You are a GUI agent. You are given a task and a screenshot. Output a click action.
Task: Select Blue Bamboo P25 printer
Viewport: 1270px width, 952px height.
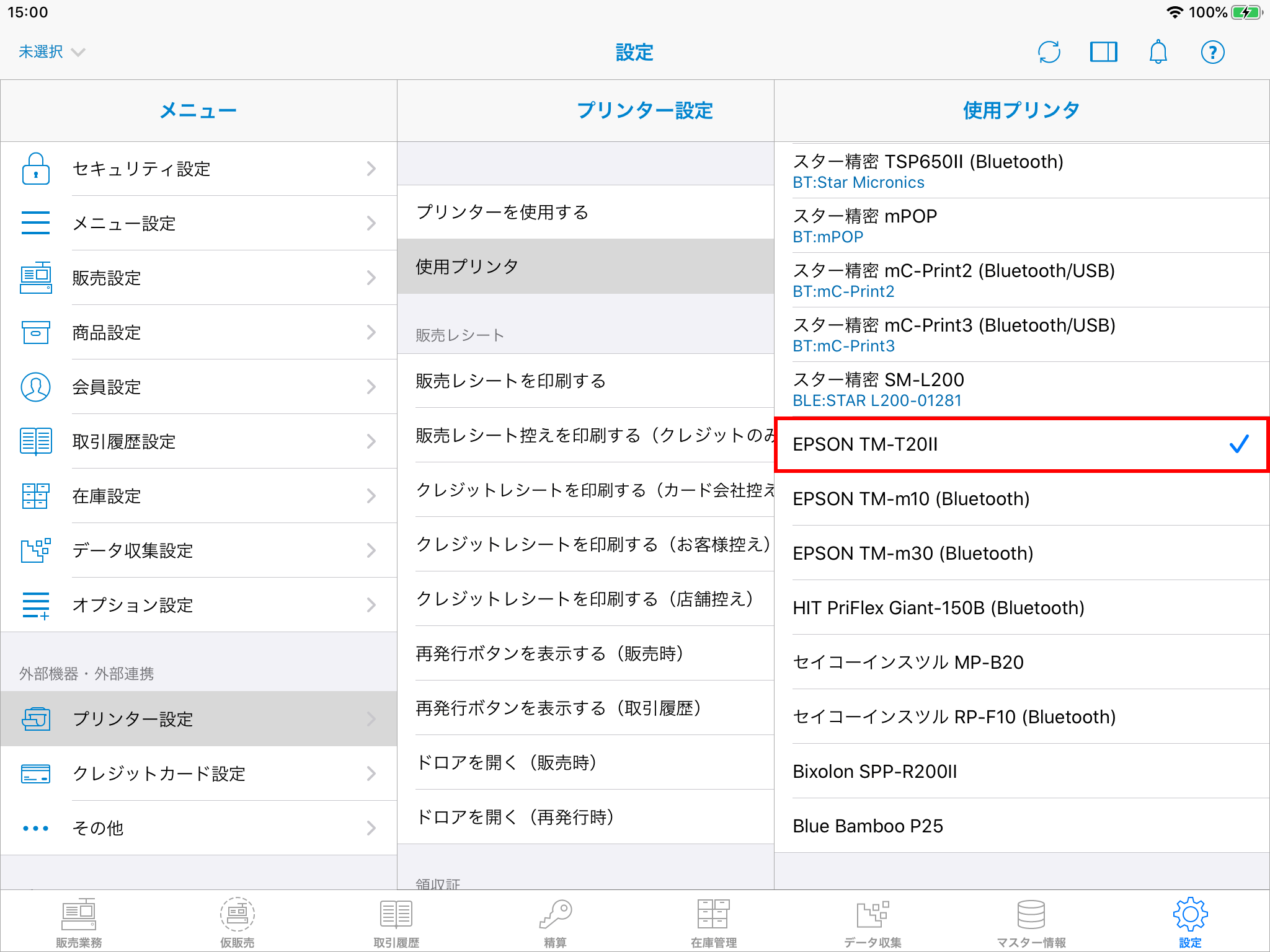(x=1022, y=826)
